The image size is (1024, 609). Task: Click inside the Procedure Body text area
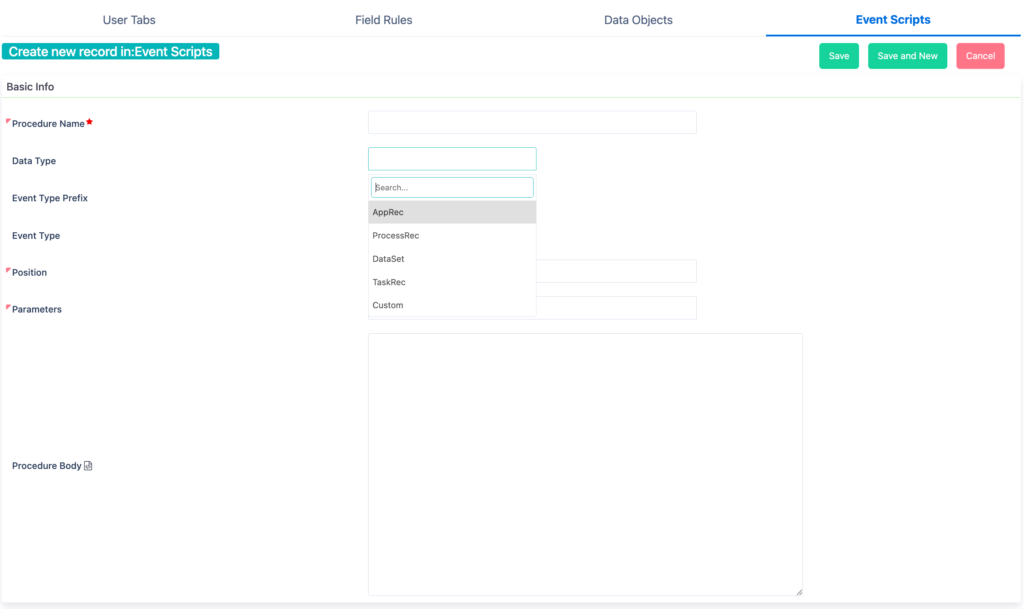[x=585, y=465]
